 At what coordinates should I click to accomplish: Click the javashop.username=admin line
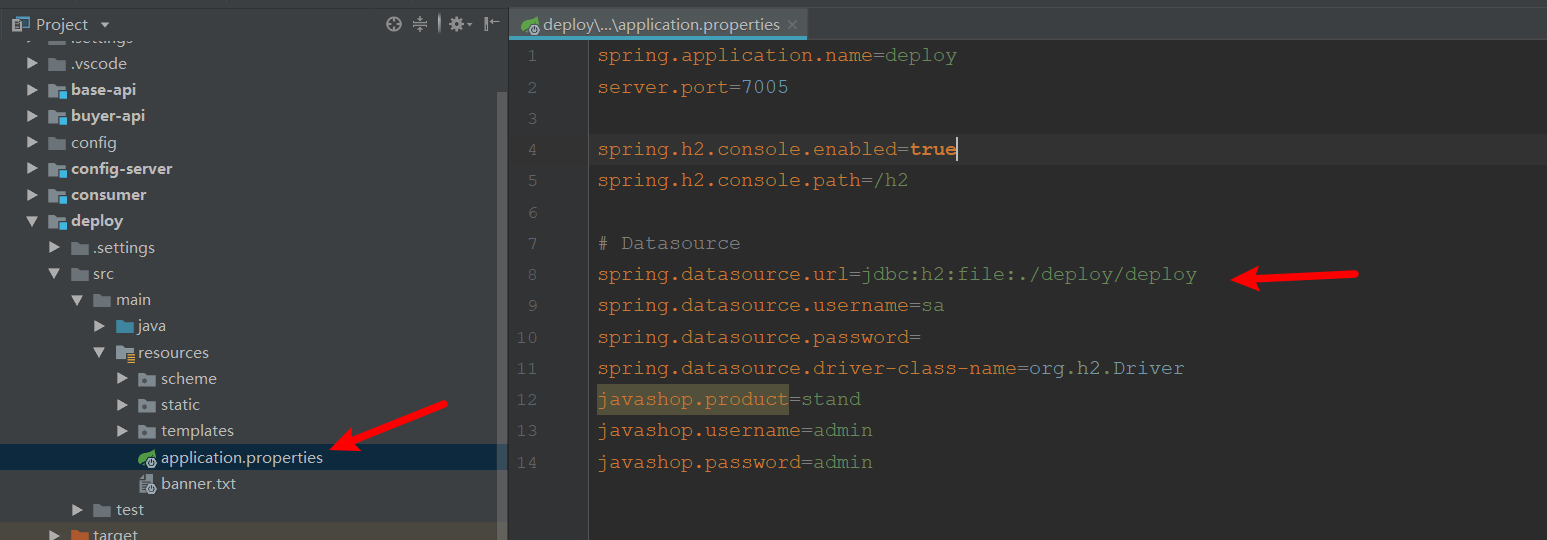(735, 430)
